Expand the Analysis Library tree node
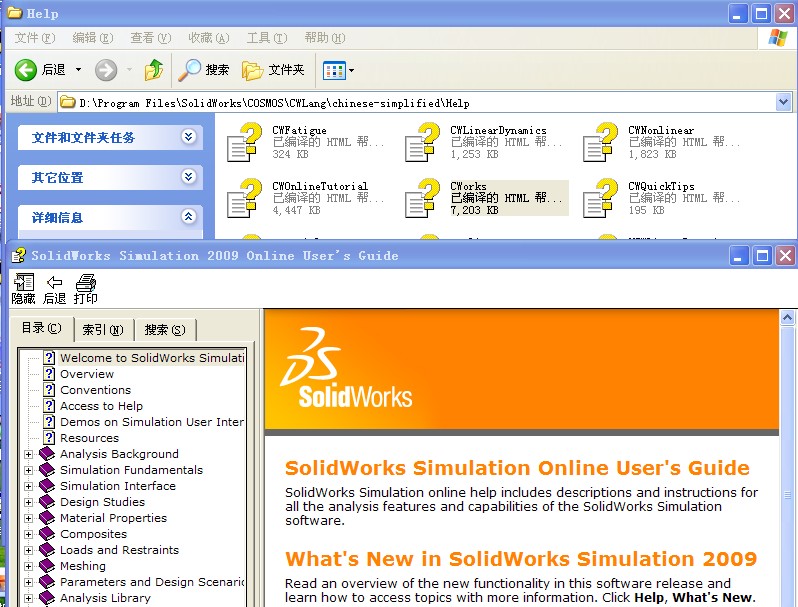Viewport: 798px width, 607px height. click(x=28, y=598)
